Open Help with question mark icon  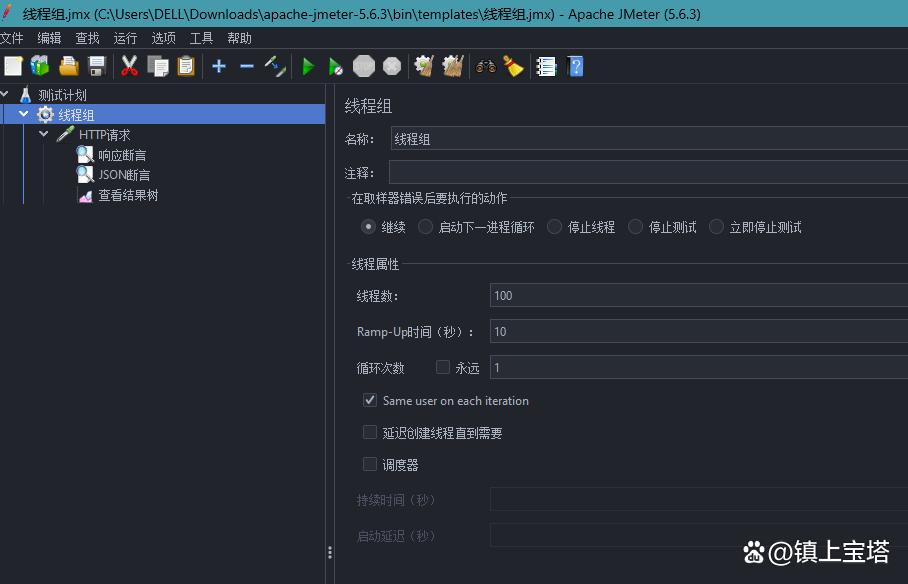pyautogui.click(x=575, y=66)
